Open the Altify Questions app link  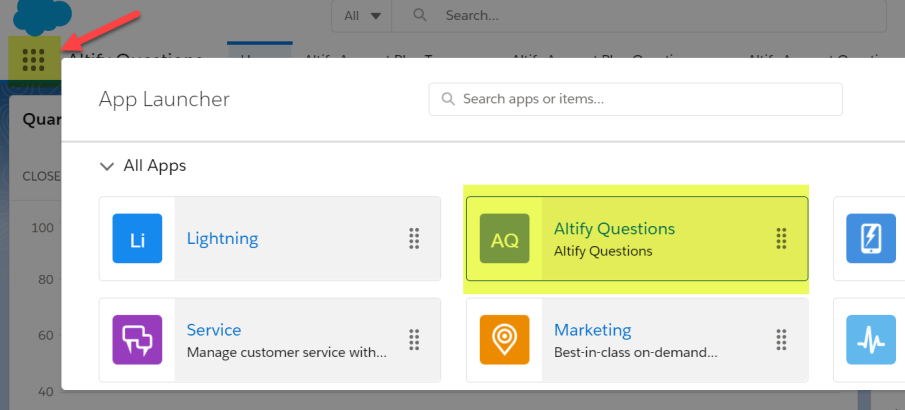[614, 229]
